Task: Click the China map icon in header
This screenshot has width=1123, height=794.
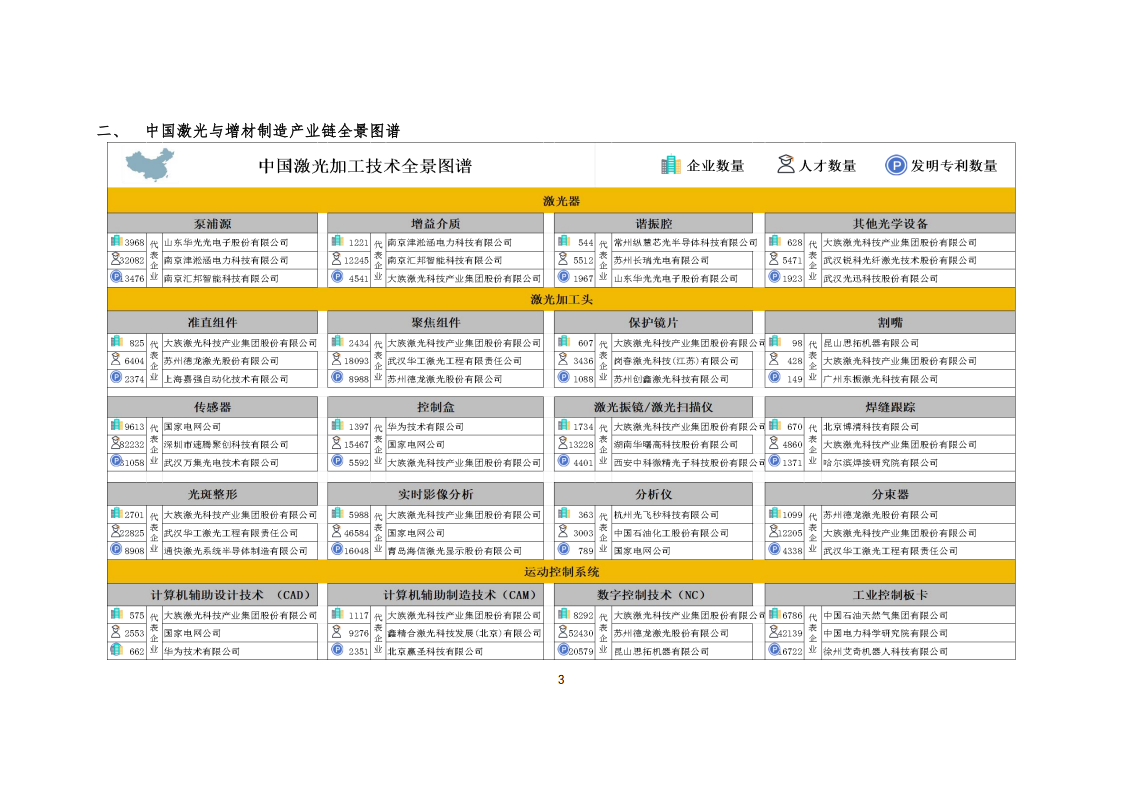Action: tap(151, 164)
